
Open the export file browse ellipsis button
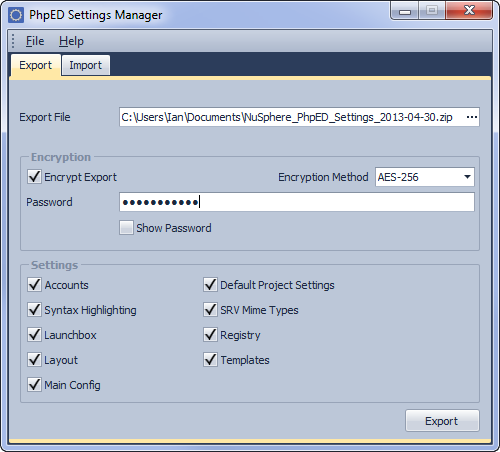pyautogui.click(x=472, y=117)
